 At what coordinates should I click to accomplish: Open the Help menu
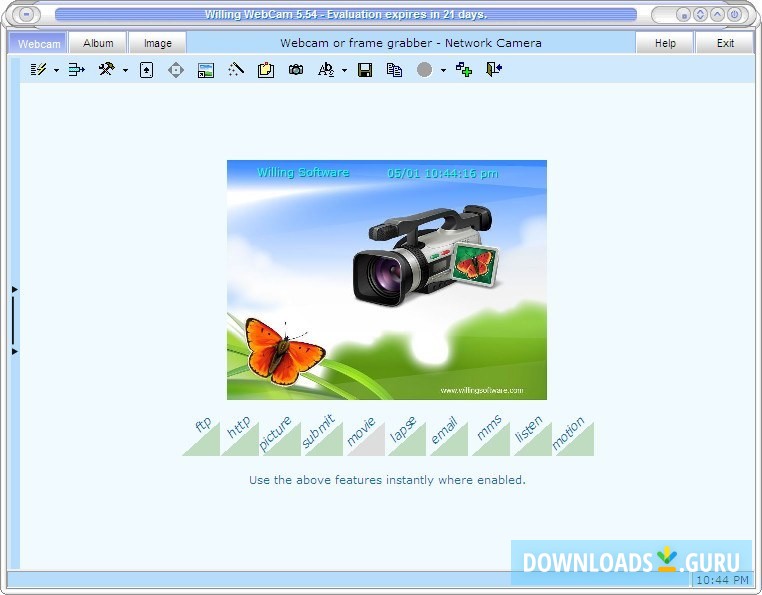665,43
